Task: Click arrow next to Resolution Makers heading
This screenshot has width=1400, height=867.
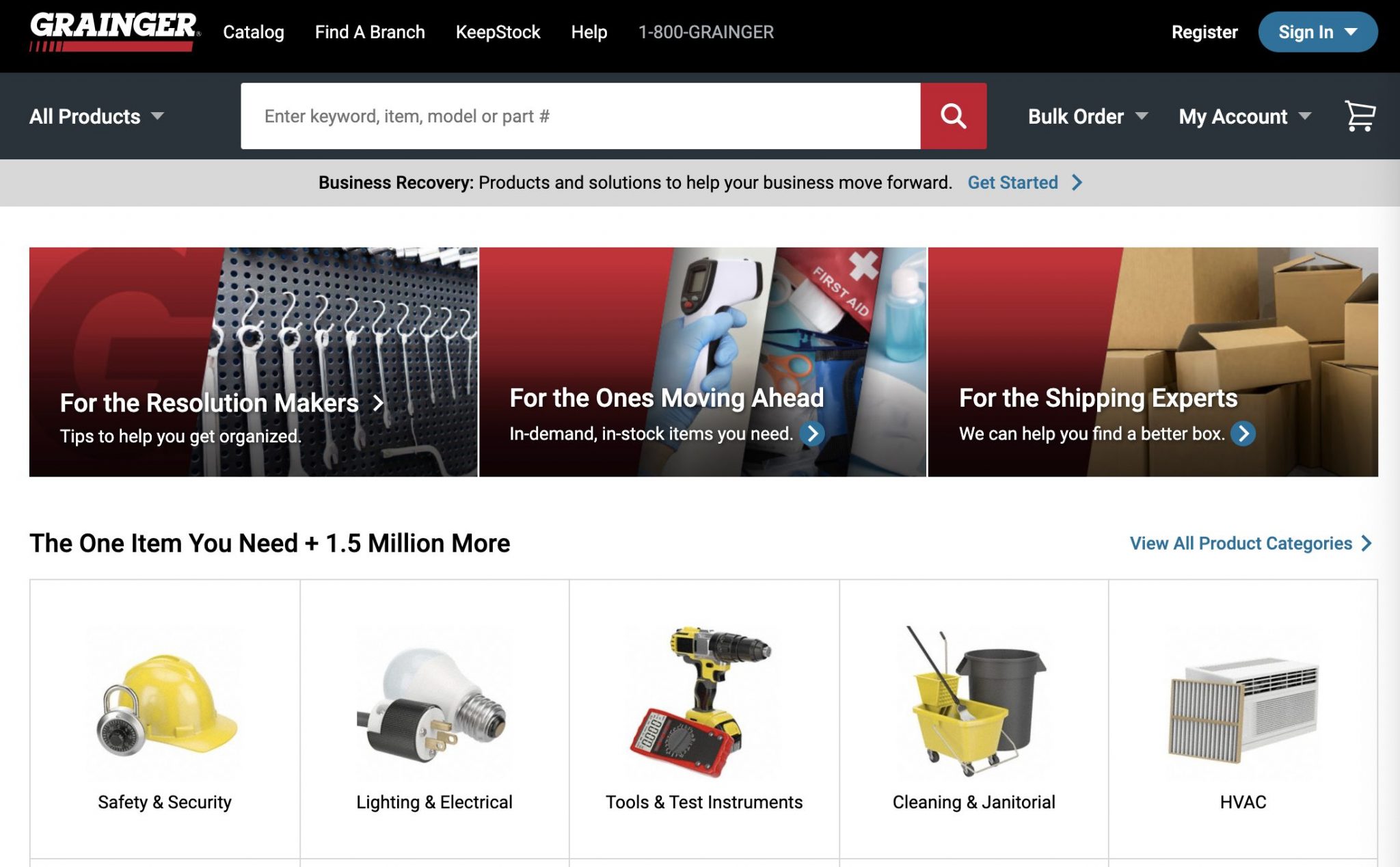Action: pos(378,403)
